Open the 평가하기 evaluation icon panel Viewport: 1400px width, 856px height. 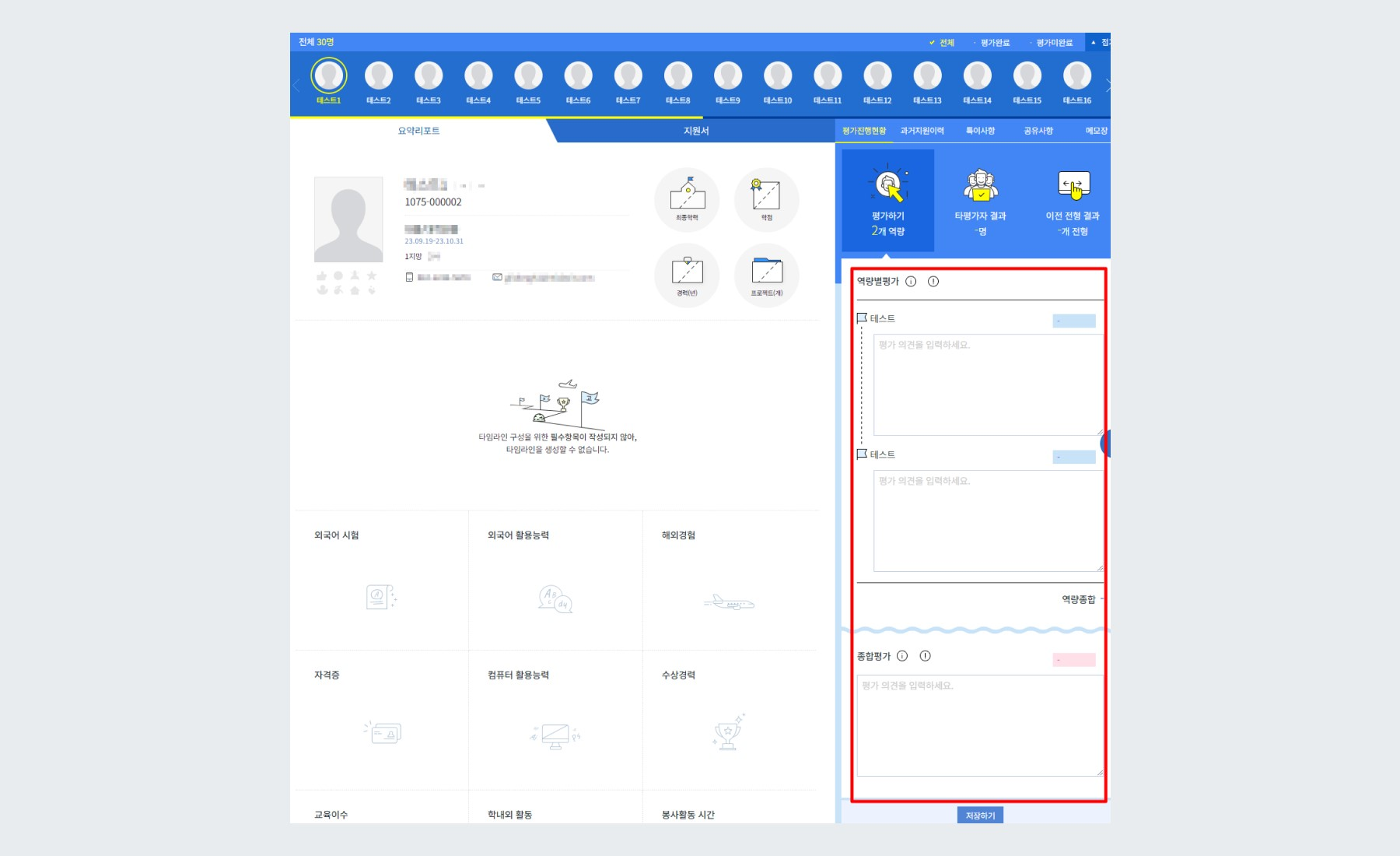click(x=887, y=201)
